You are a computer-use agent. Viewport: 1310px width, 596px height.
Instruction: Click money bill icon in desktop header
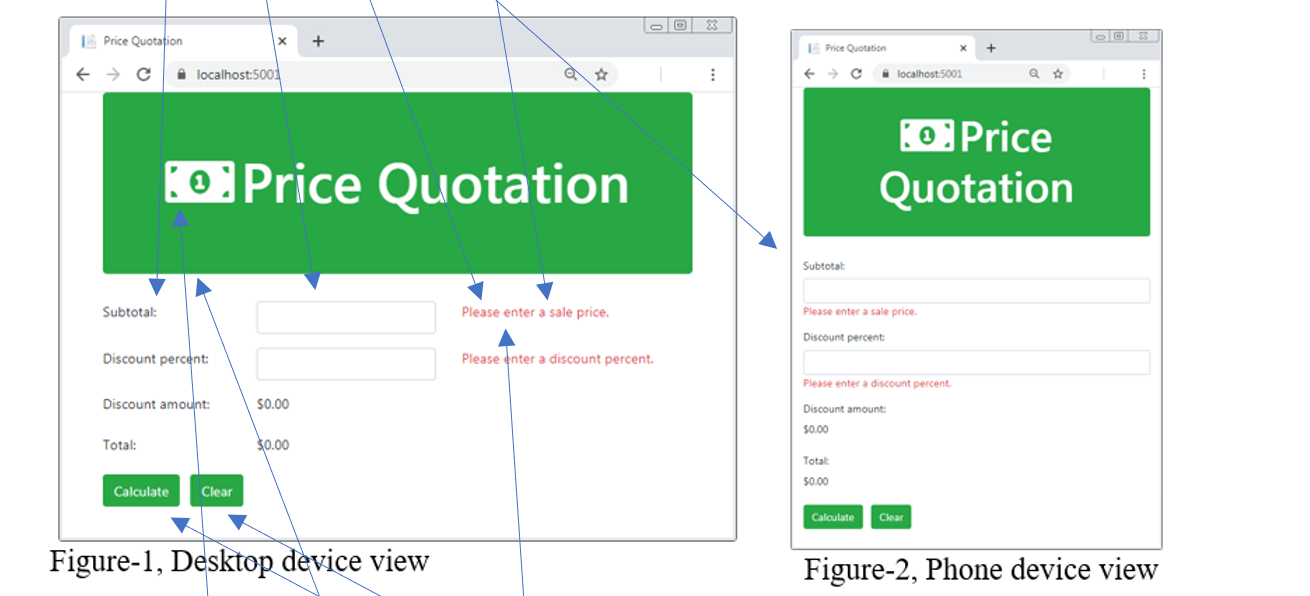tap(200, 182)
